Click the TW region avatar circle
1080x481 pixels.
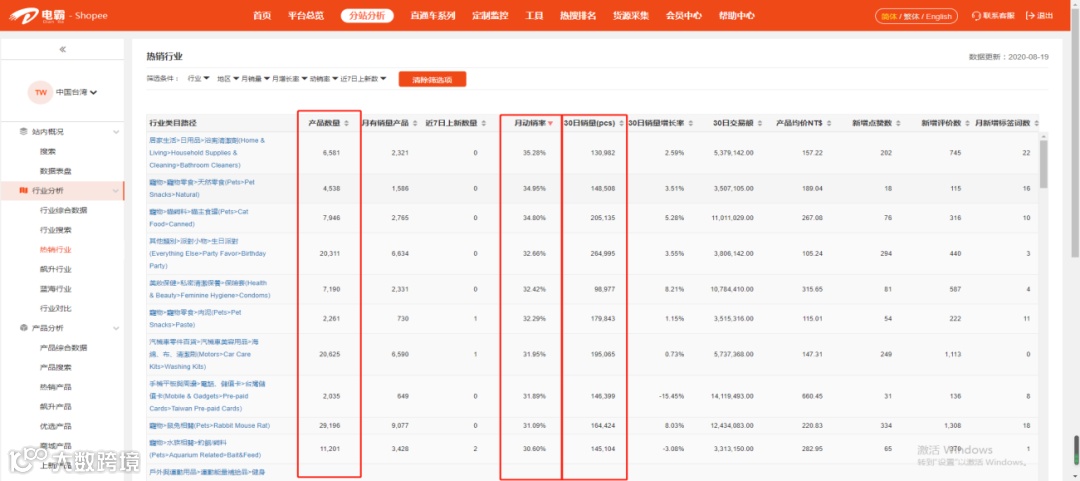[x=41, y=92]
